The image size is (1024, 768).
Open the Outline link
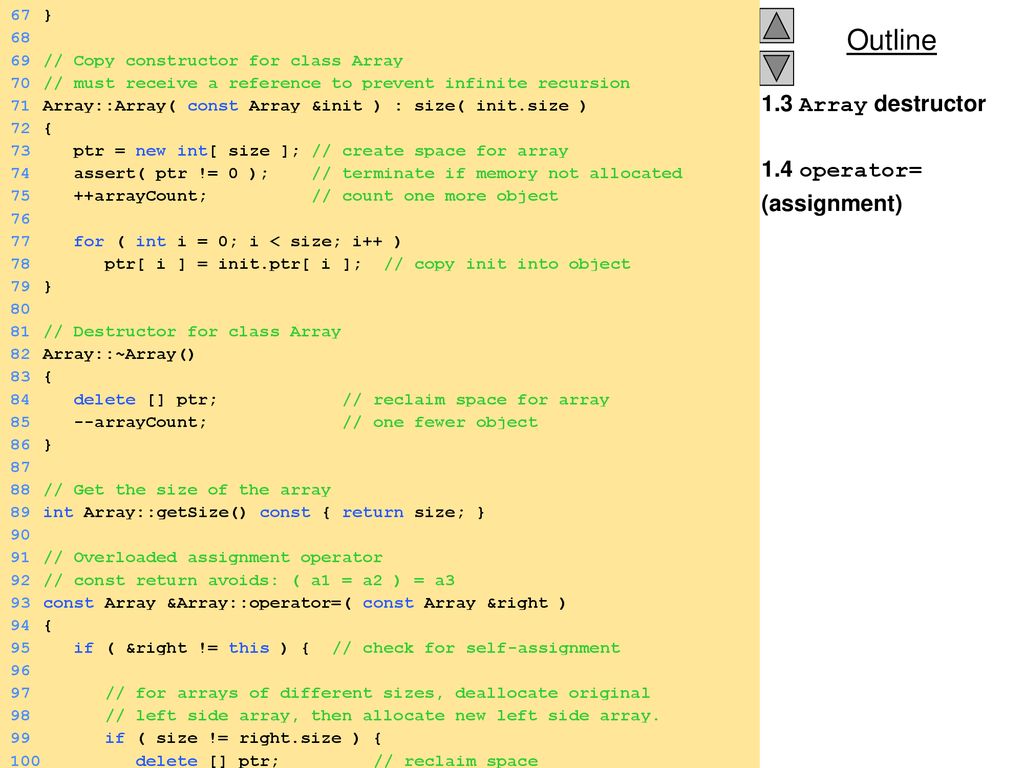pos(891,40)
